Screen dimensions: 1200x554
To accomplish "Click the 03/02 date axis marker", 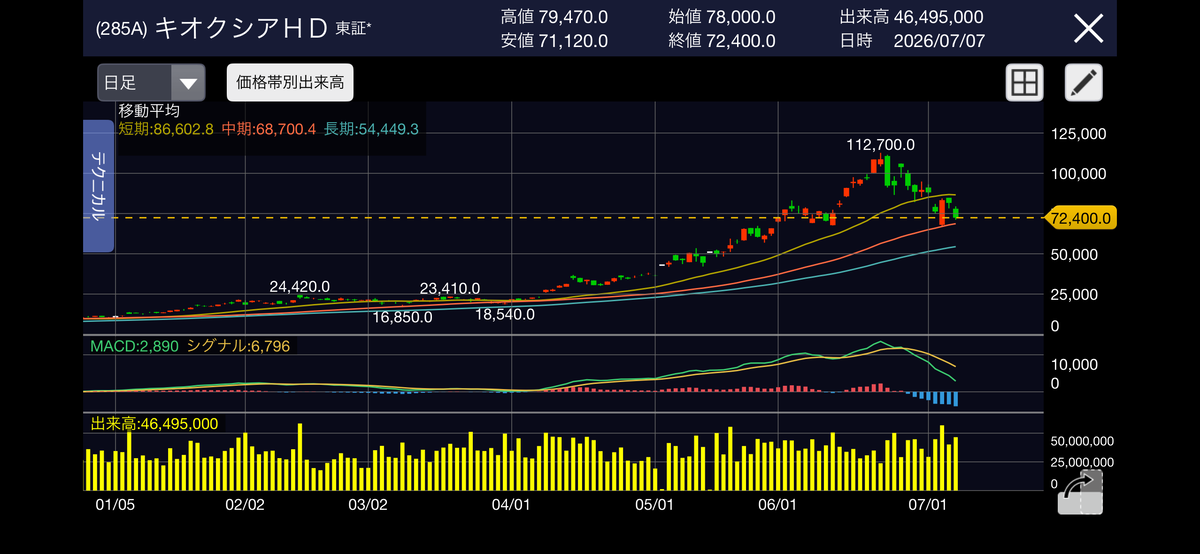I will 368,504.
